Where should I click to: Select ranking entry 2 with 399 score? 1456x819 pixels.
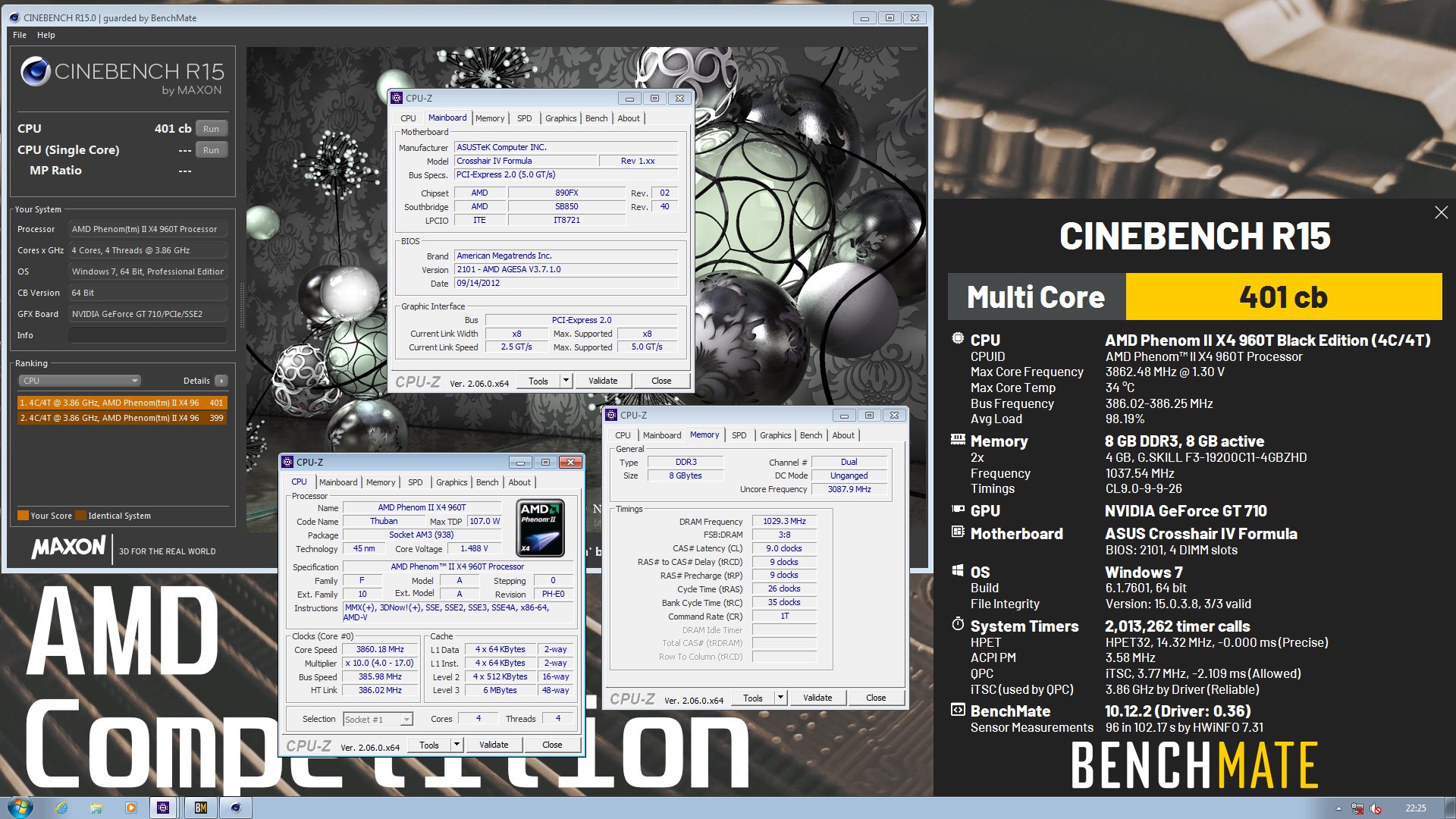(121, 418)
